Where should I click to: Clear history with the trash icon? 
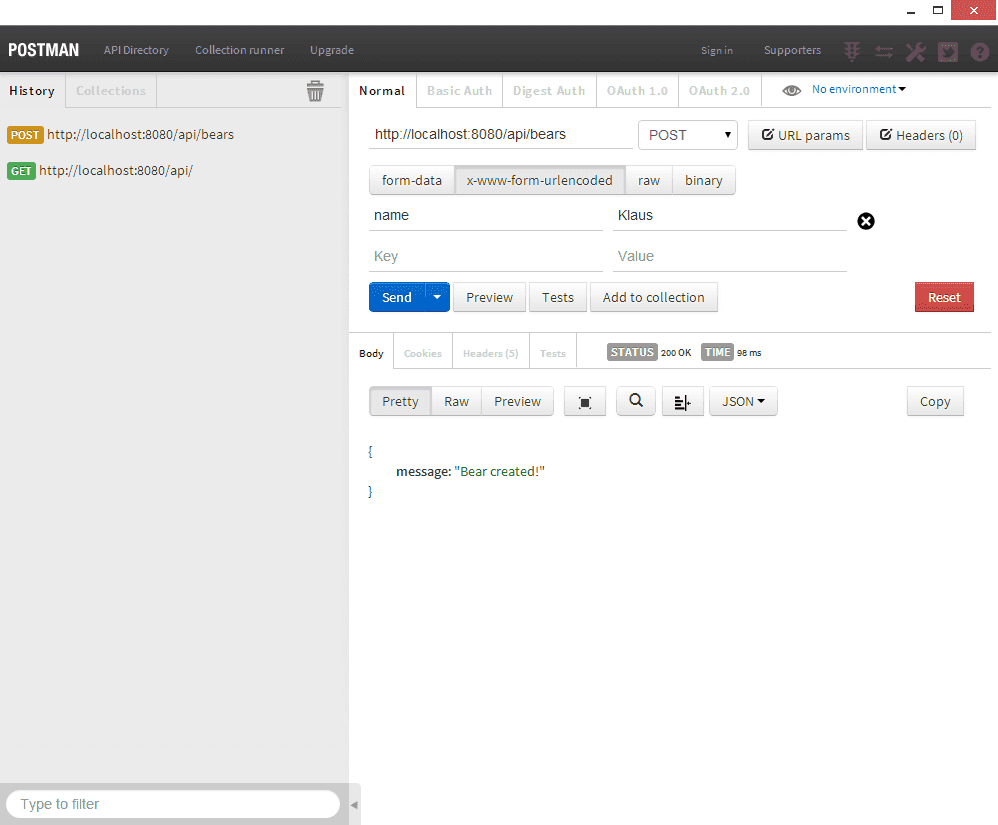[x=316, y=90]
